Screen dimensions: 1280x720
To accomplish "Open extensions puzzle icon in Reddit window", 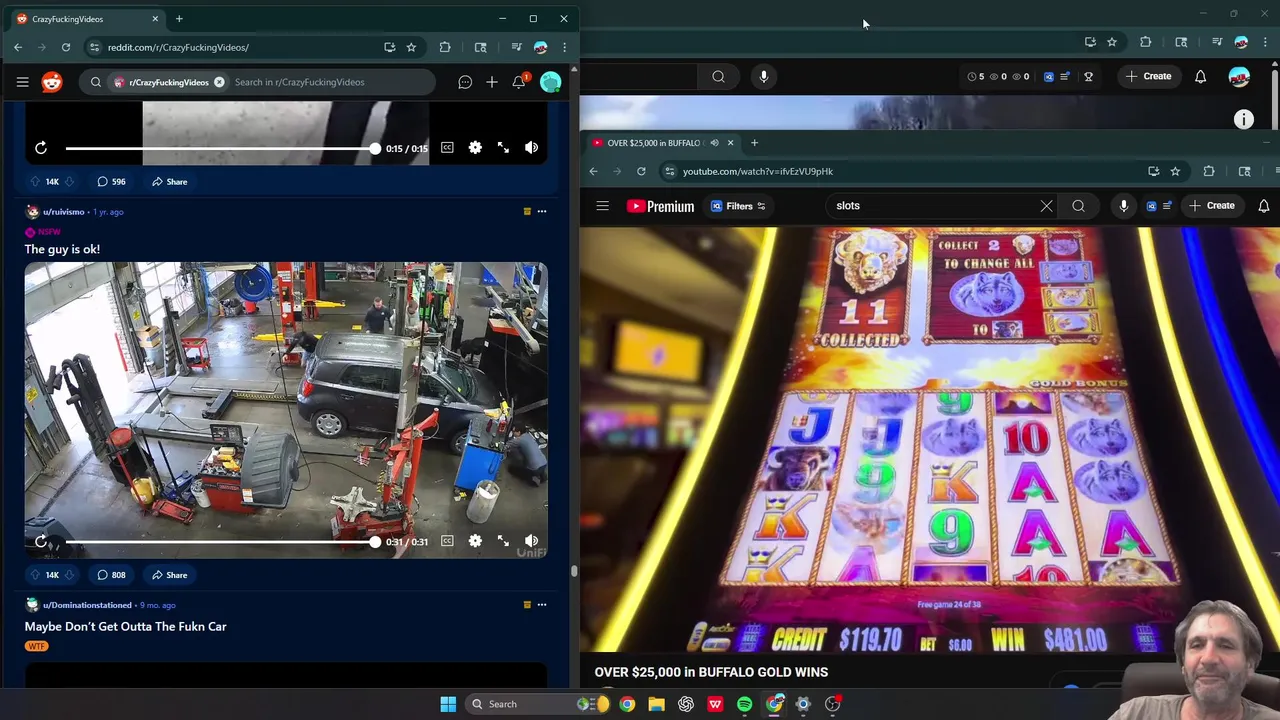I will click(445, 47).
